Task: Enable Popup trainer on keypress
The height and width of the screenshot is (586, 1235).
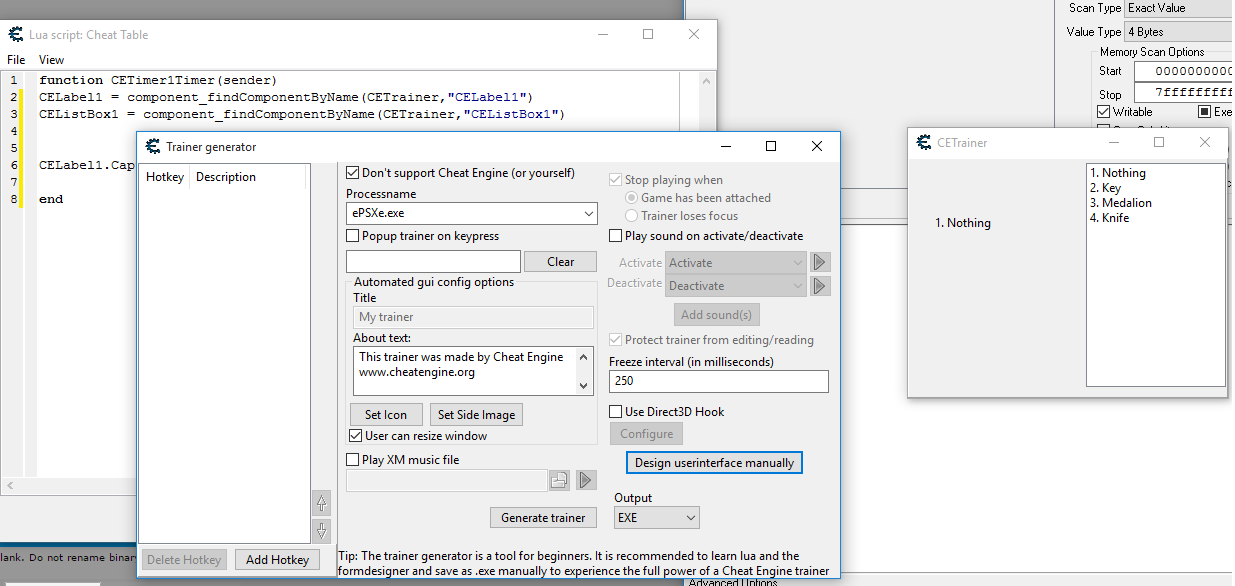Action: 353,236
